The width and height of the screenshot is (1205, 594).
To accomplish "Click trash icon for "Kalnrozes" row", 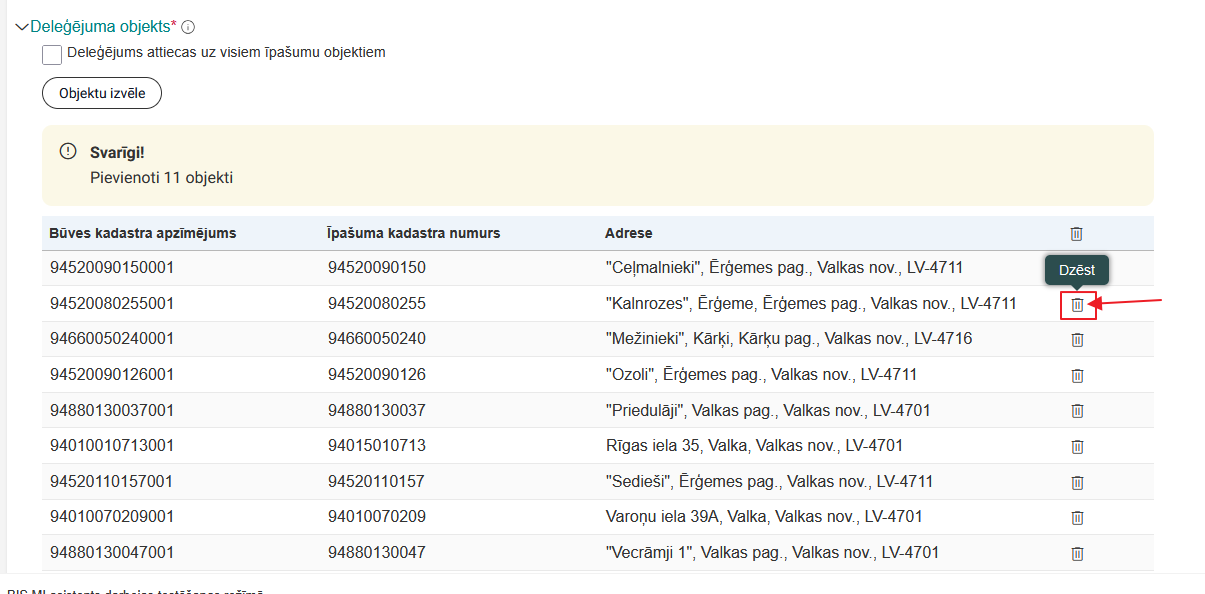I will (x=1077, y=305).
